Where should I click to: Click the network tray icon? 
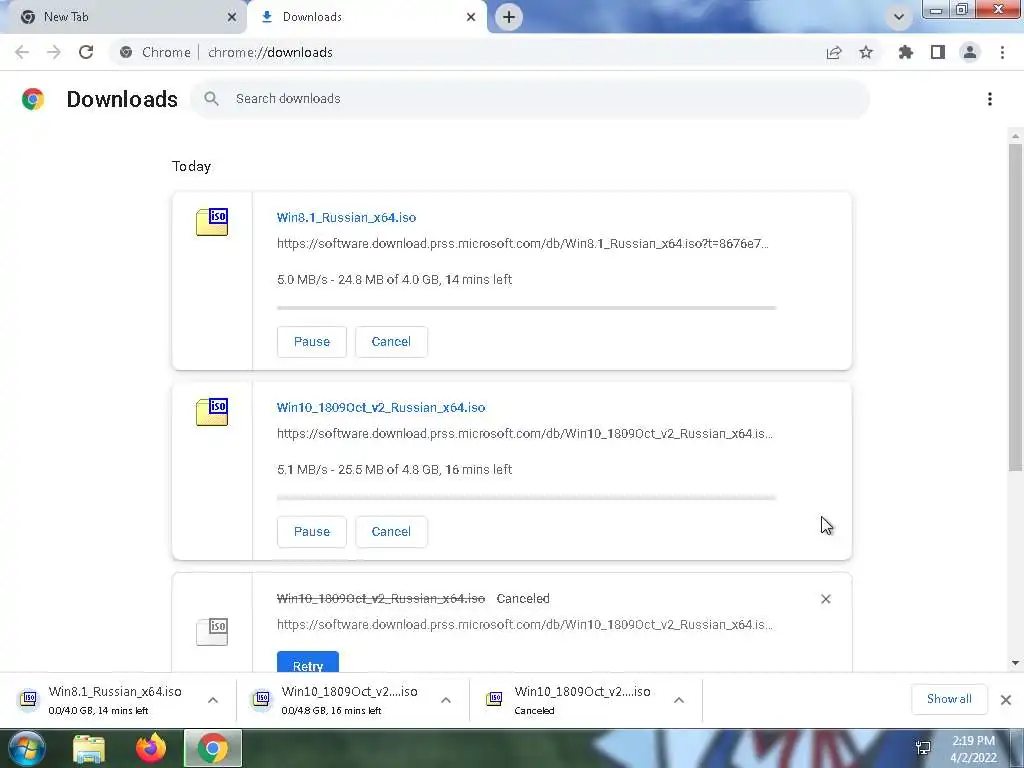click(x=923, y=748)
